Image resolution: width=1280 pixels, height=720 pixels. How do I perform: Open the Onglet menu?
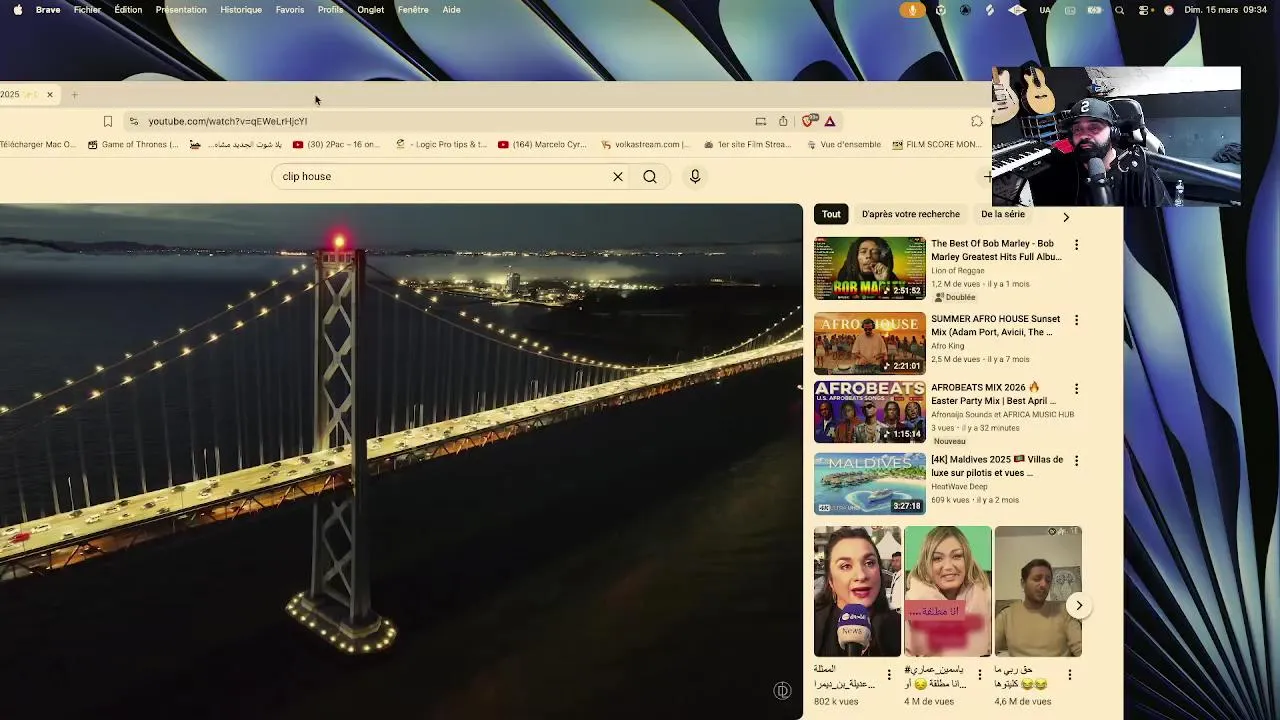(x=370, y=10)
